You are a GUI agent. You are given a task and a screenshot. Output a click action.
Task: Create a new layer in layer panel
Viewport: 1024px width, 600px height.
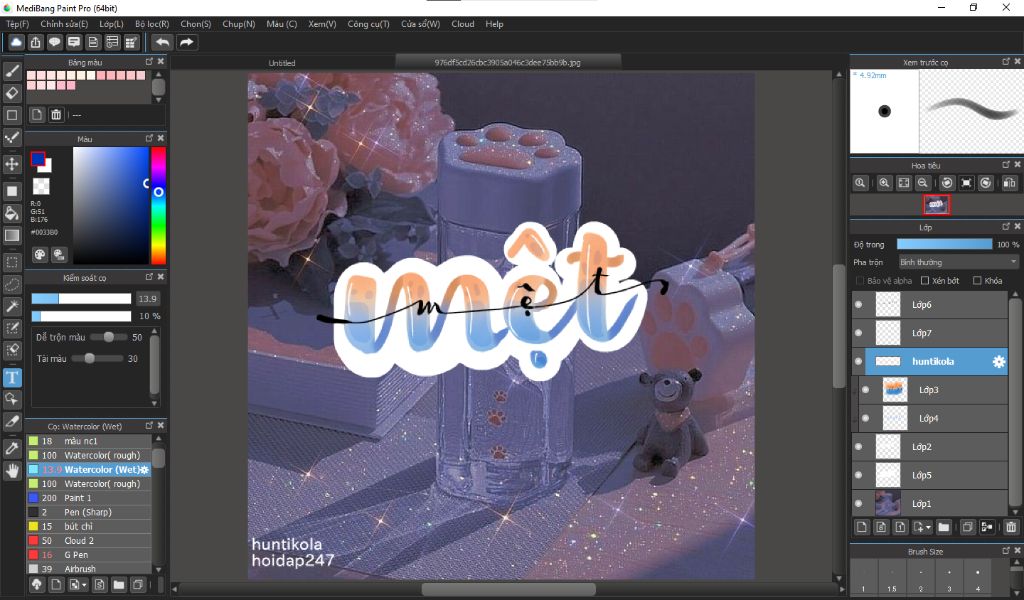[861, 527]
